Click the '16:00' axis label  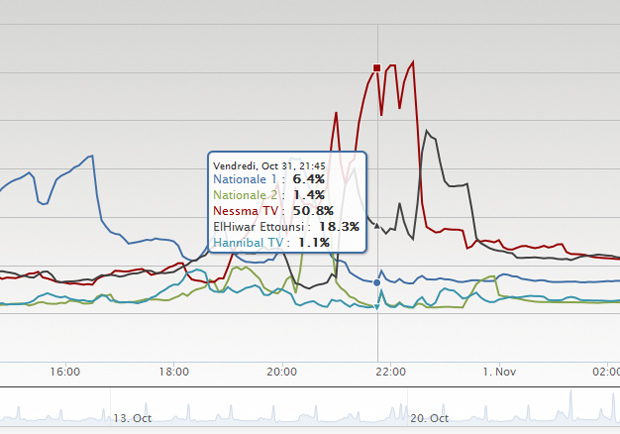(x=65, y=372)
